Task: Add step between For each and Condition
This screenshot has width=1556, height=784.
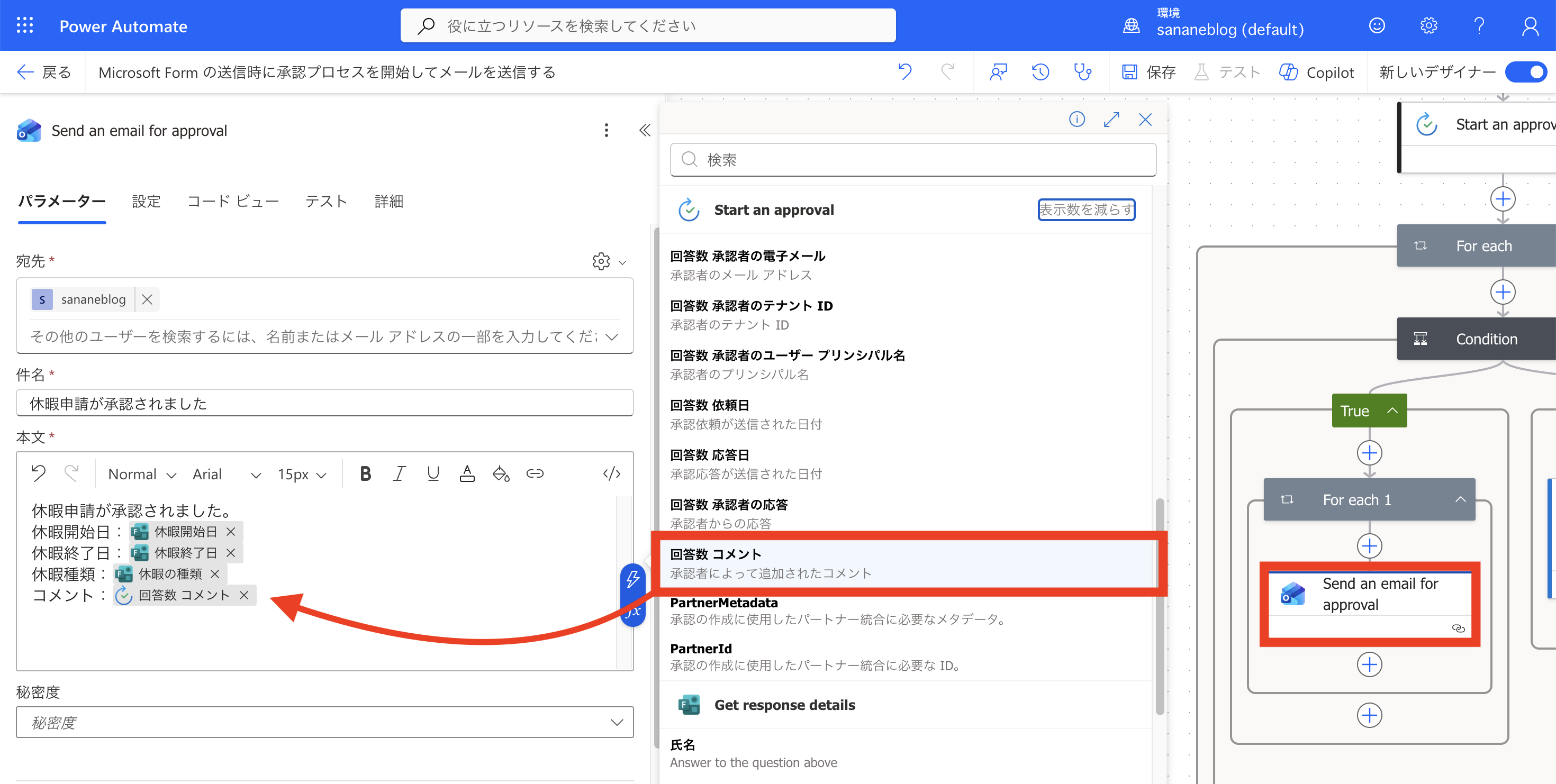Action: point(1502,292)
